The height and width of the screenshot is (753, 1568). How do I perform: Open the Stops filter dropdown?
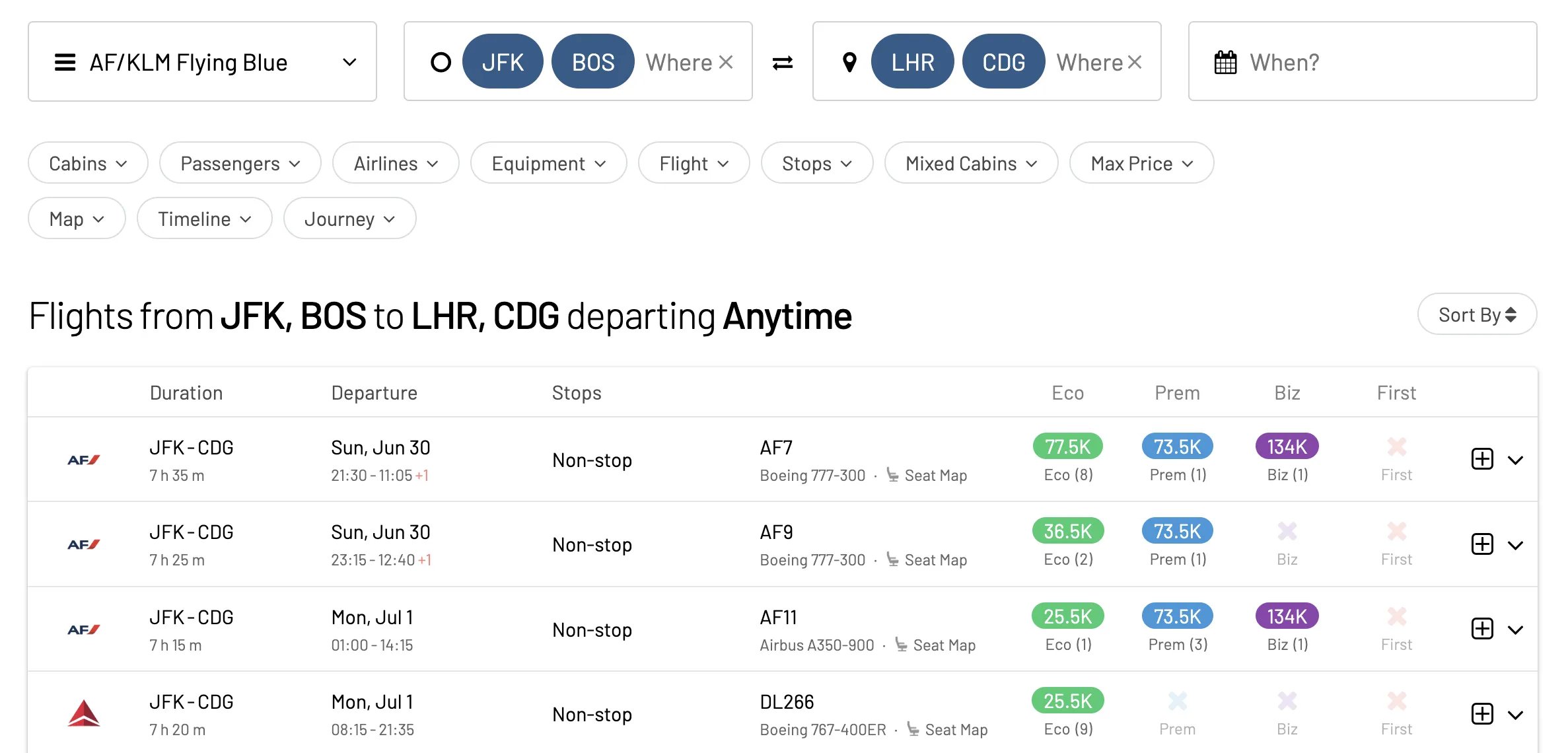(817, 163)
